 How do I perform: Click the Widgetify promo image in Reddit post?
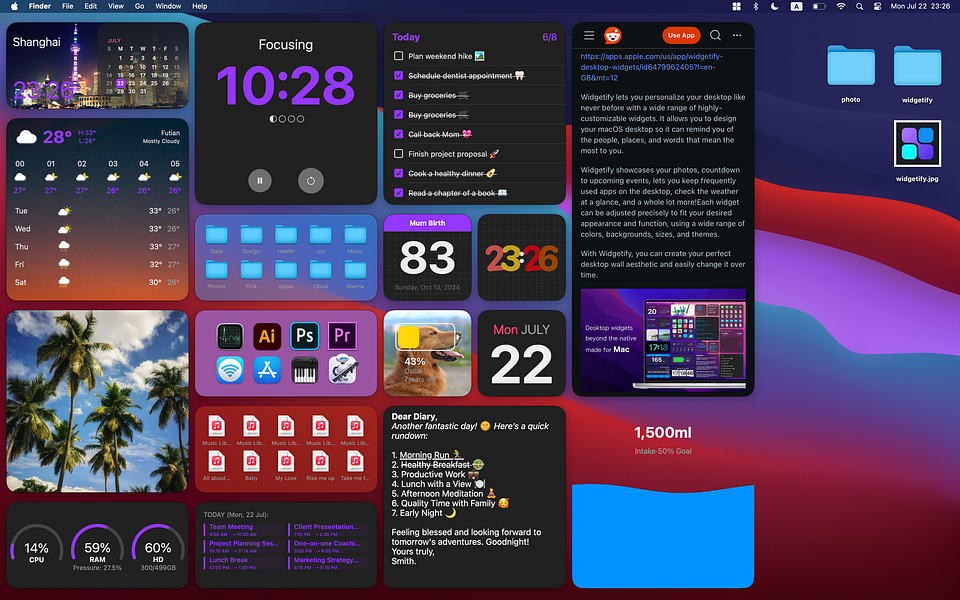coord(663,340)
